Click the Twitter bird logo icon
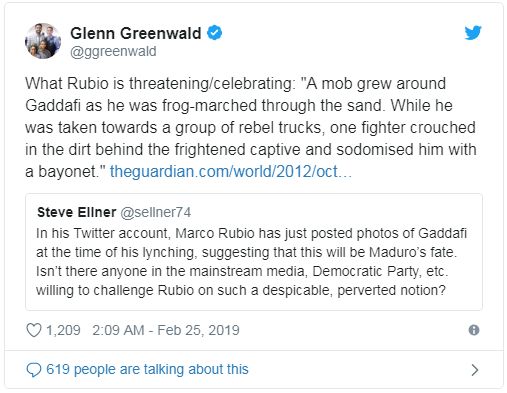 point(473,33)
